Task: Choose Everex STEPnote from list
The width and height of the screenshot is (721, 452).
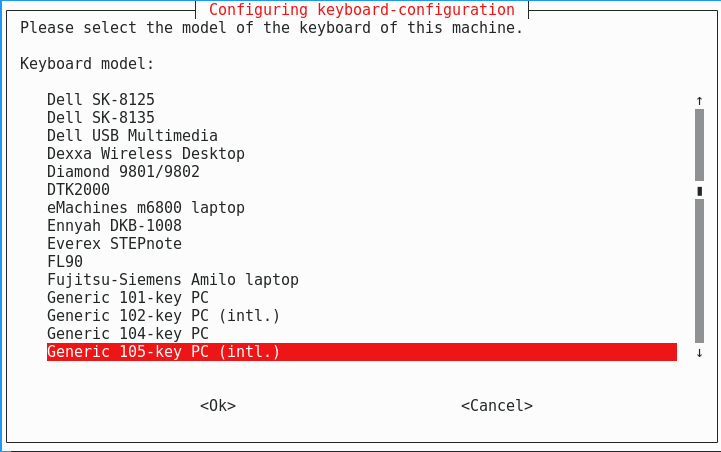Action: click(114, 244)
